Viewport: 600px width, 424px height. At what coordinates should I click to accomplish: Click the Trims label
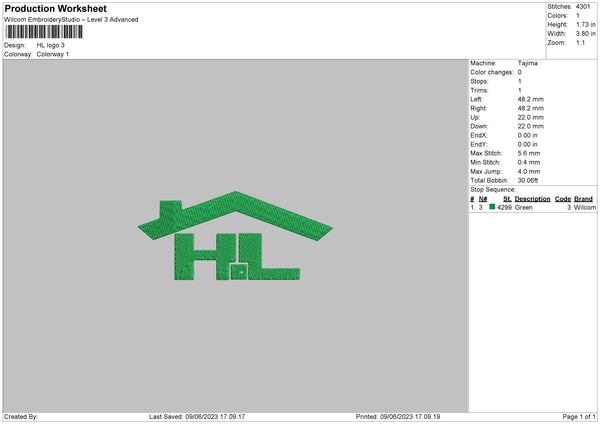[x=479, y=90]
